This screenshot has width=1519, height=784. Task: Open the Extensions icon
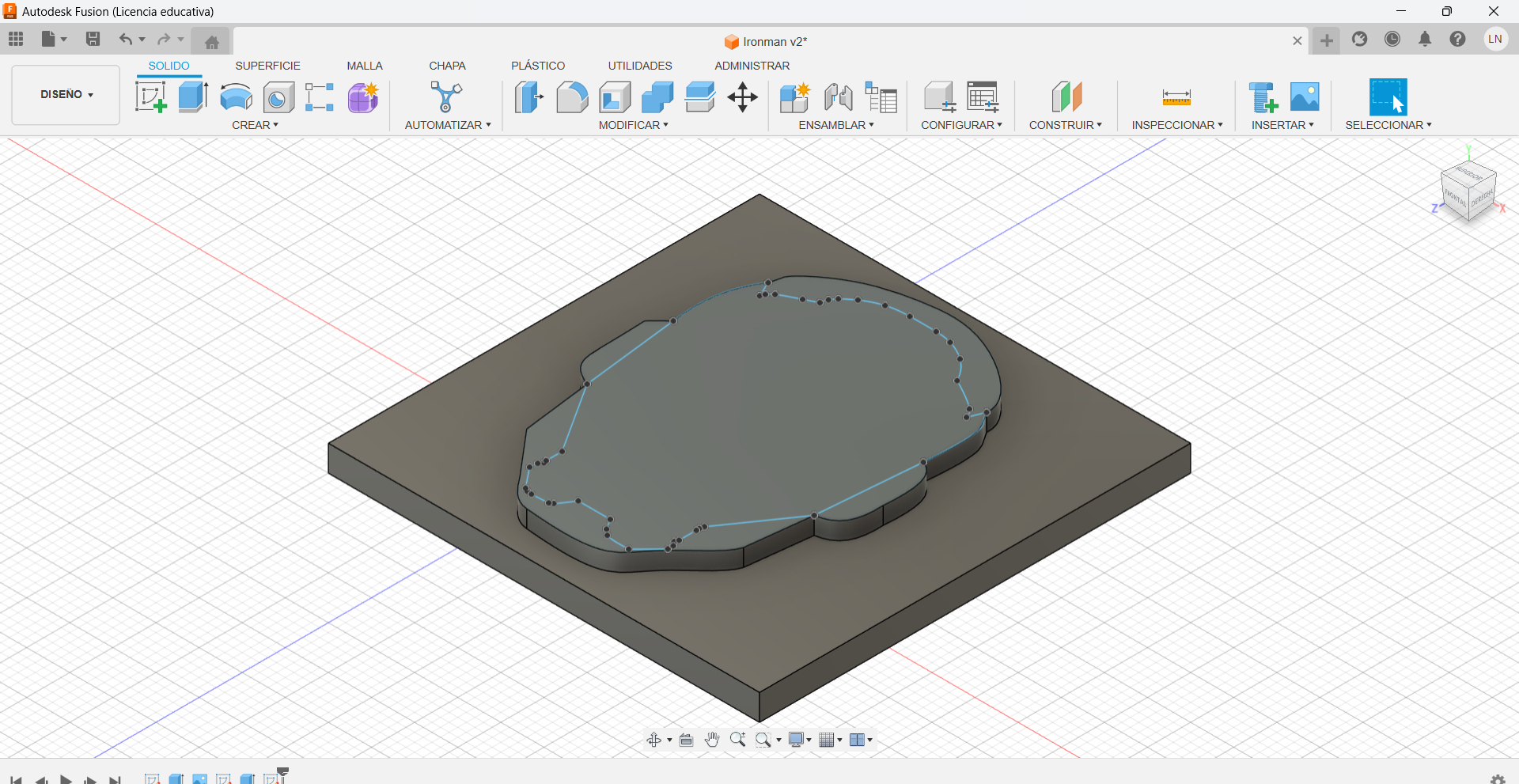[1360, 39]
